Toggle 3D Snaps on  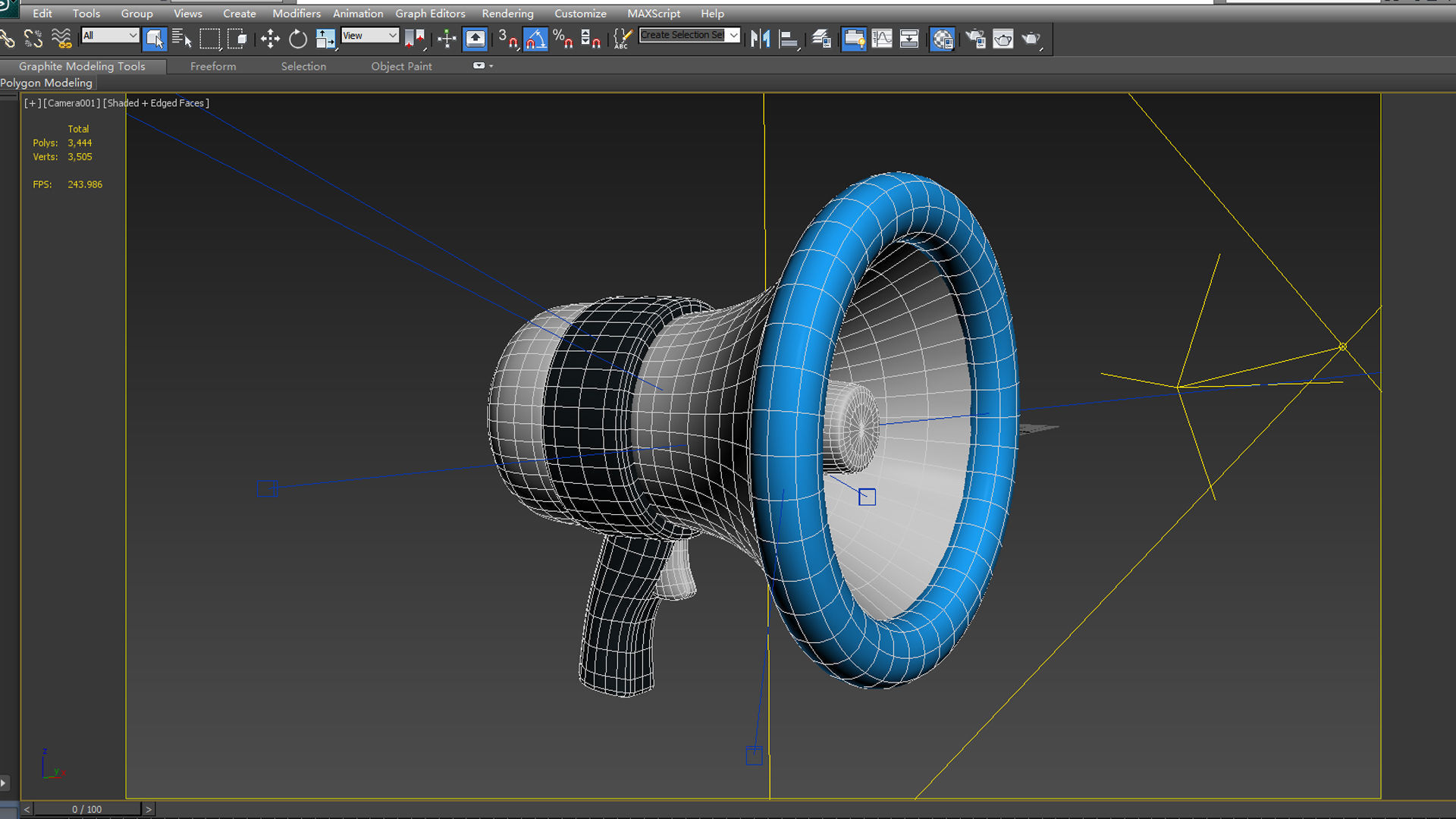pos(507,39)
